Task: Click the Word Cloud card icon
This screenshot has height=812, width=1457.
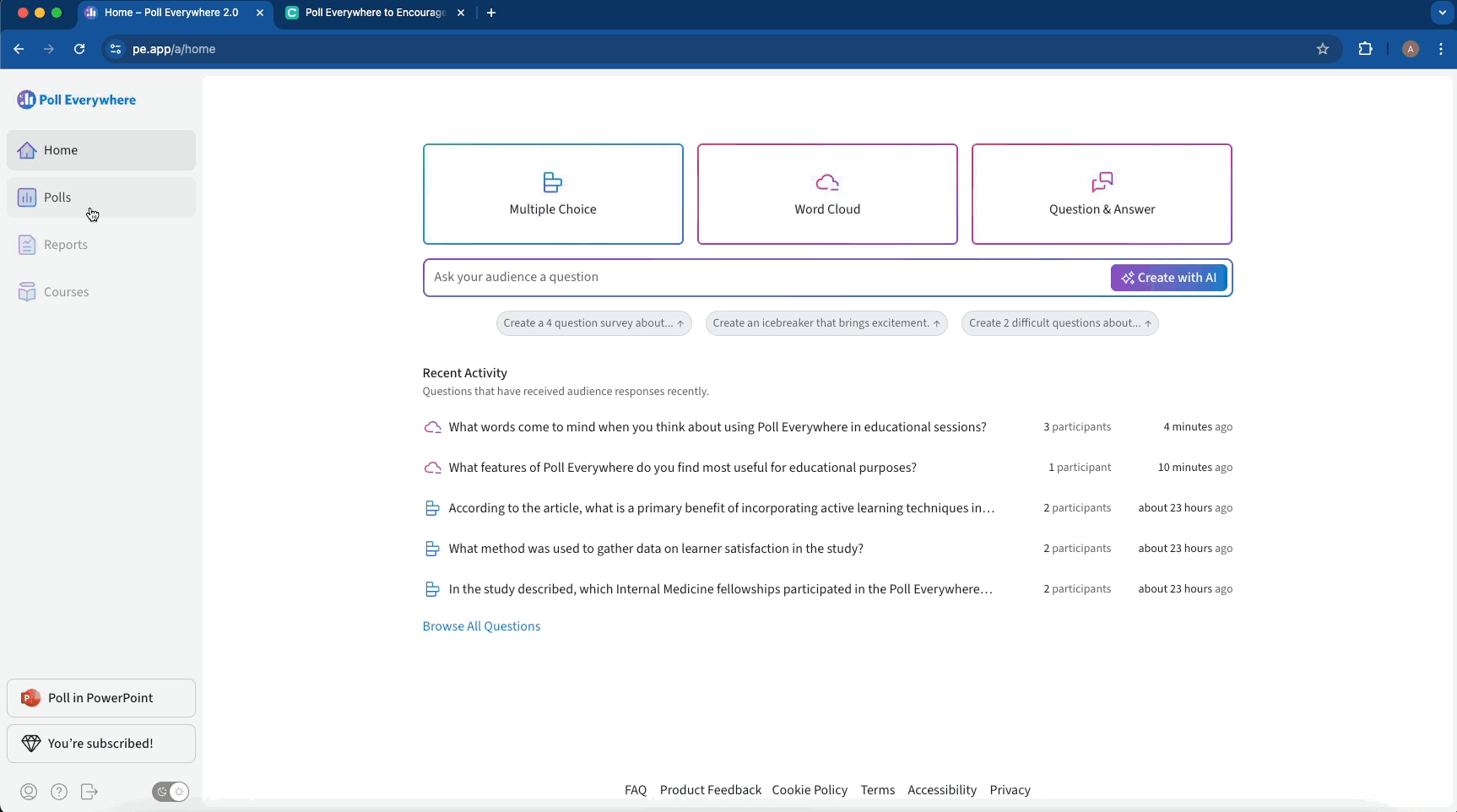Action: coord(827,182)
